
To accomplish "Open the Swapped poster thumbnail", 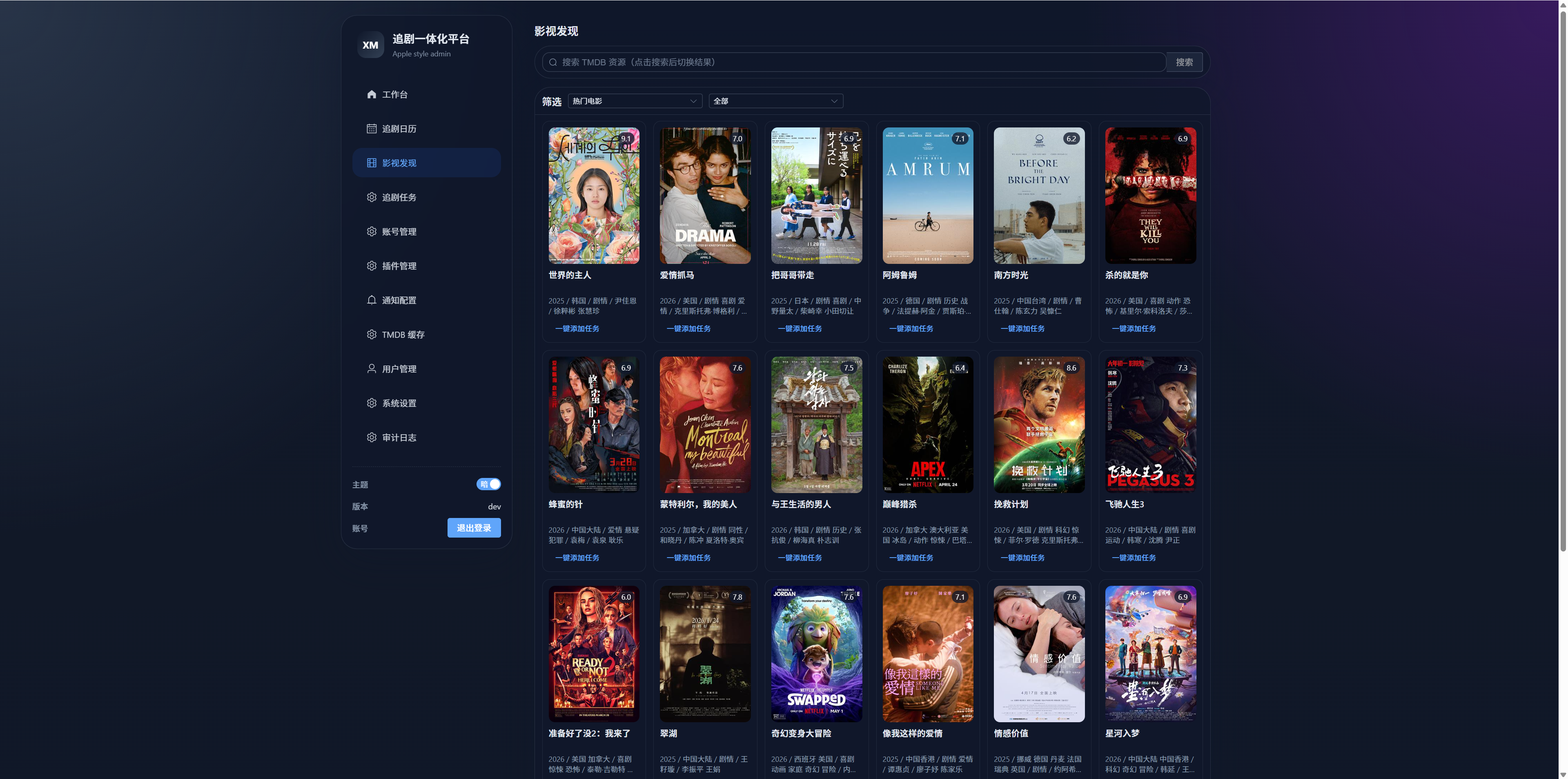I will pos(816,654).
